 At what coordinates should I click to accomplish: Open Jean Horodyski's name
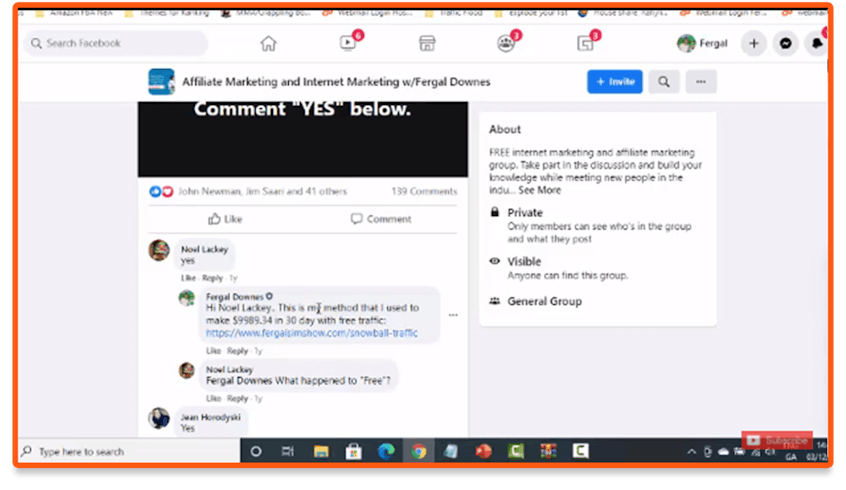pyautogui.click(x=210, y=417)
